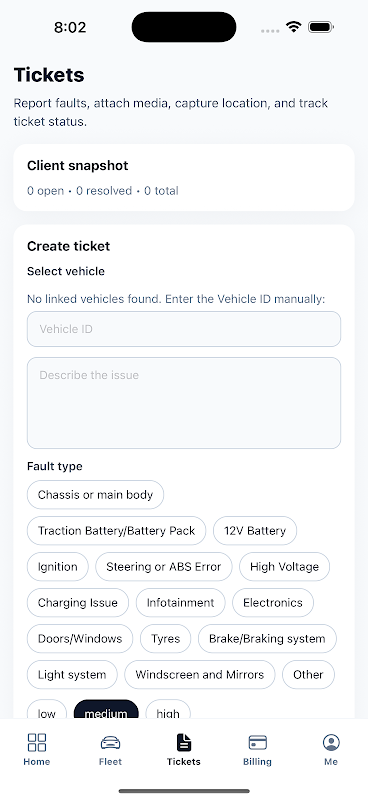Screen dimensions: 368x800
Task: Open Billing via card icon
Action: [x=257, y=742]
